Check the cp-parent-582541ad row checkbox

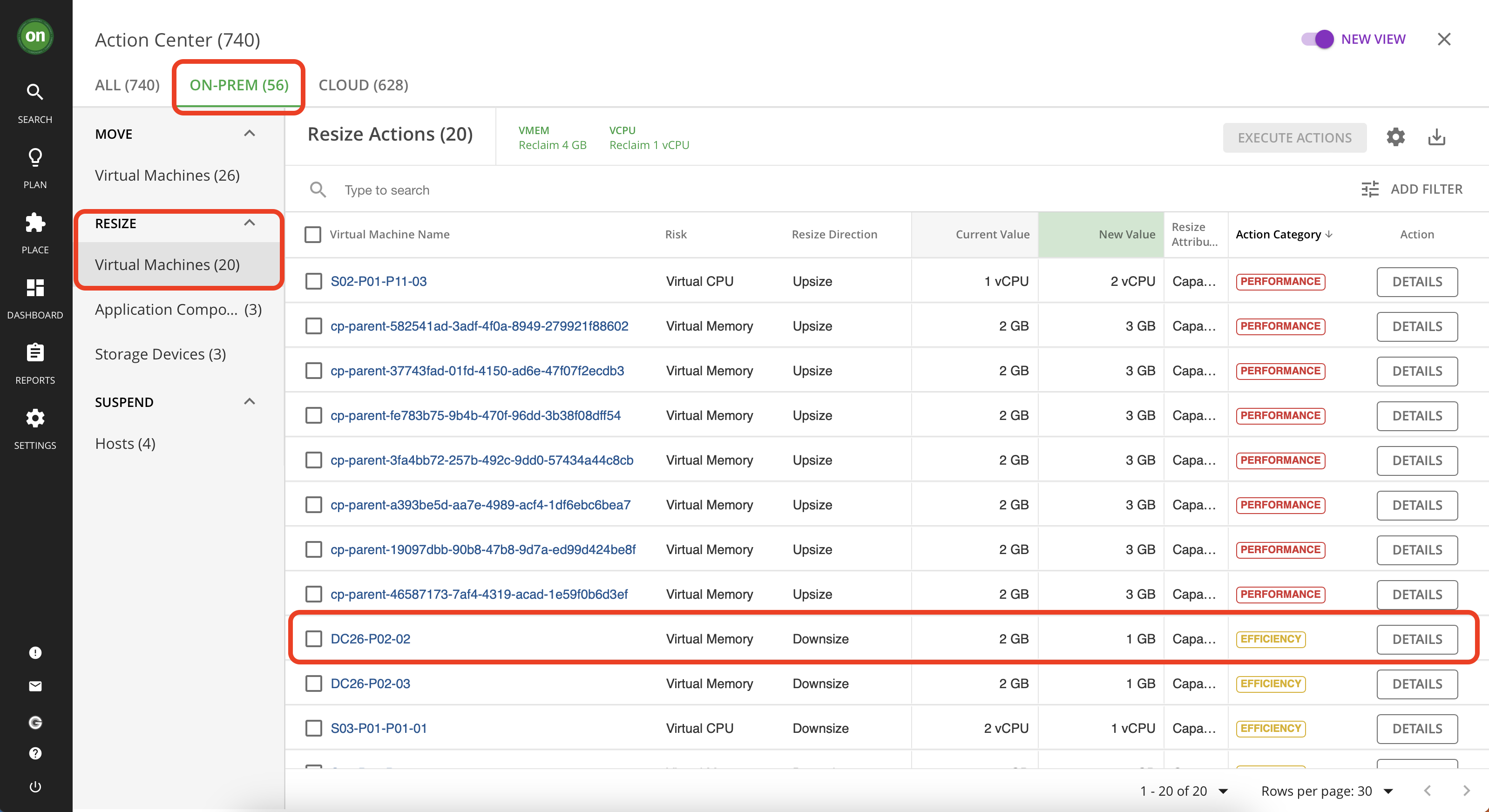313,326
